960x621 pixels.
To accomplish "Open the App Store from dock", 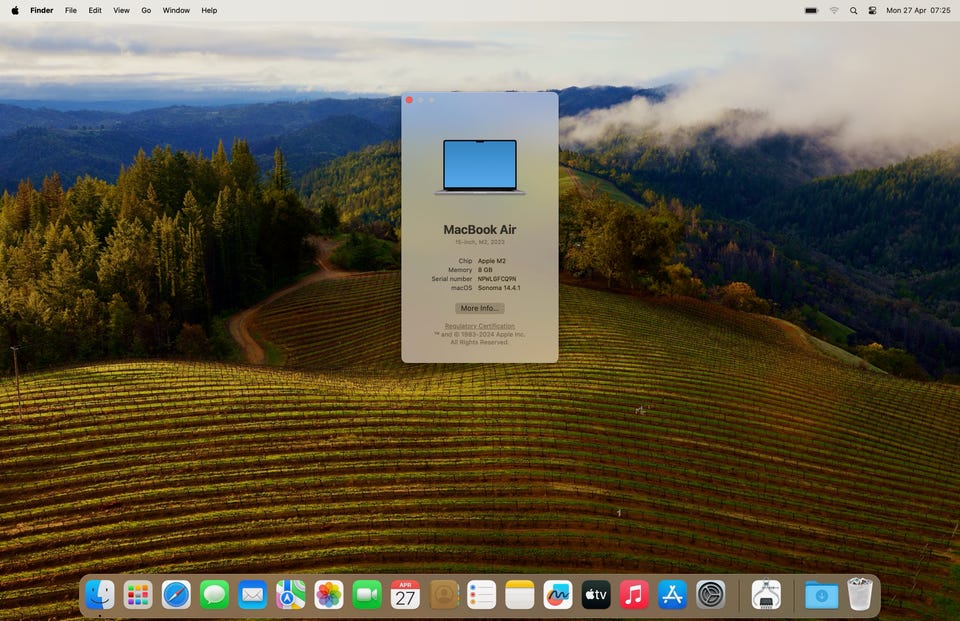I will (x=672, y=595).
